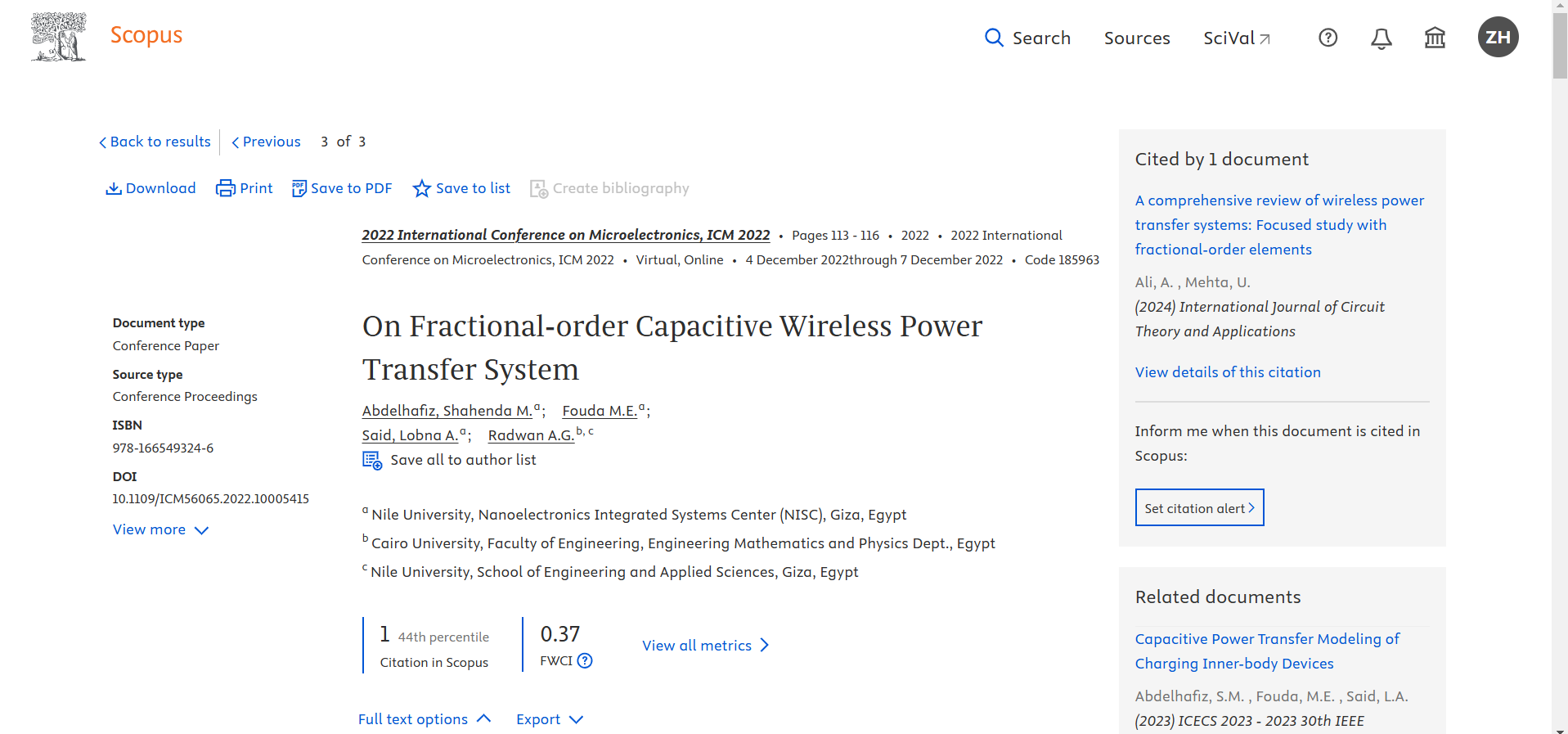Open the notifications bell
The height and width of the screenshot is (734, 1568).
click(1381, 38)
